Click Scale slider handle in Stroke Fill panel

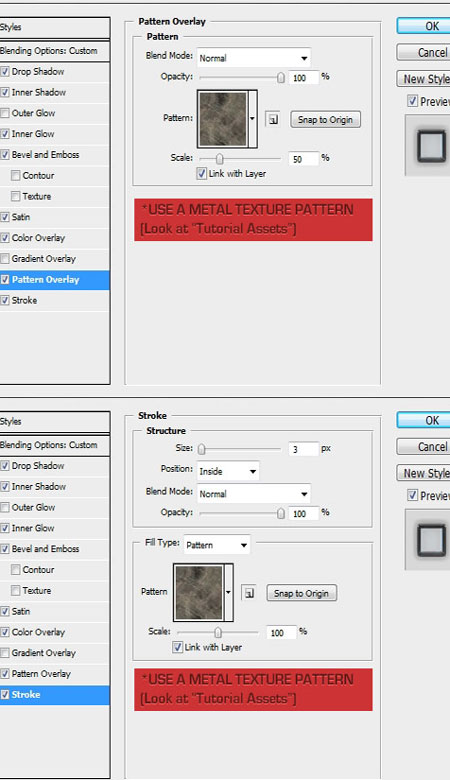tap(218, 632)
